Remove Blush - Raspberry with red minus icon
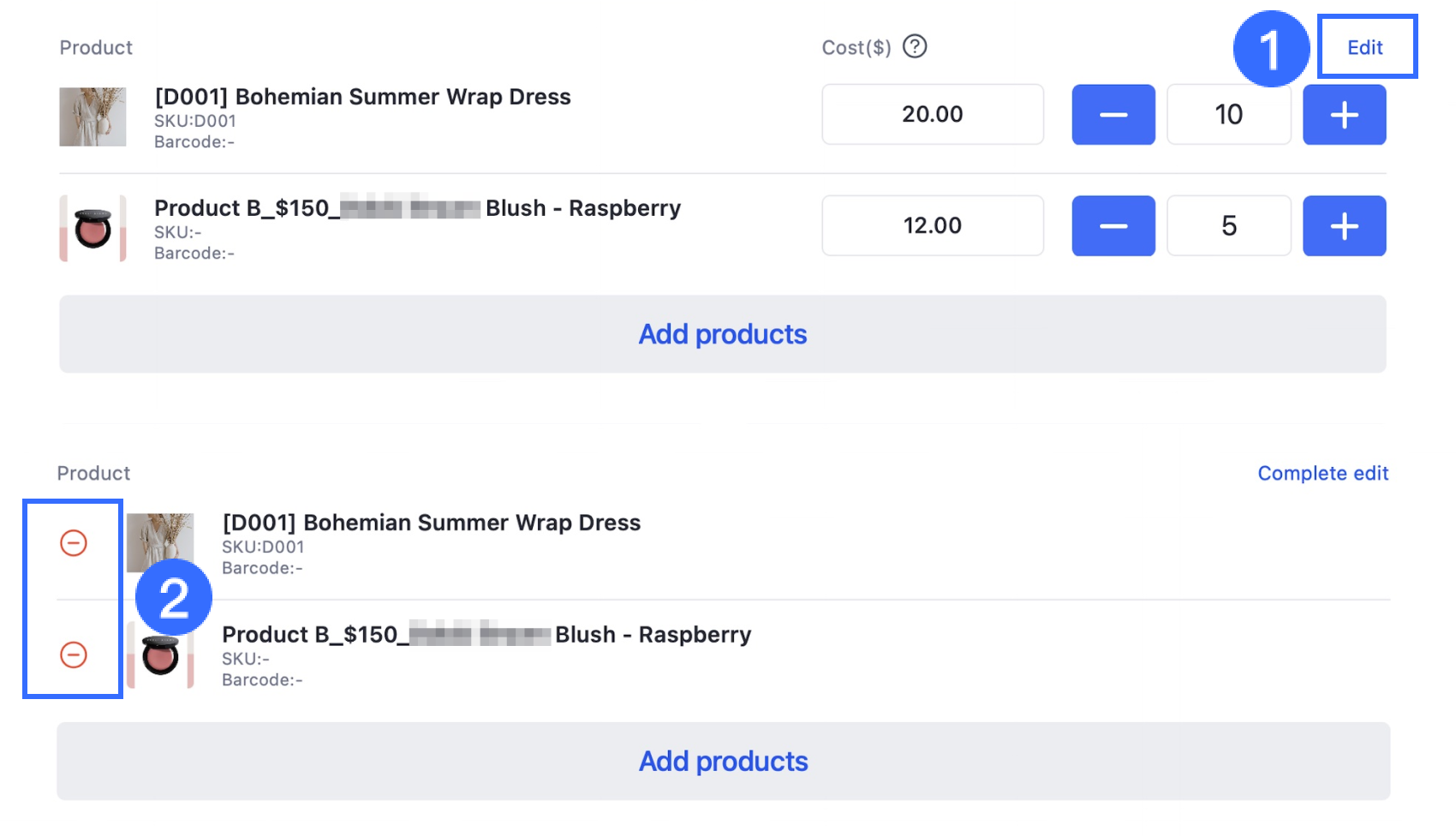1456x837 pixels. tap(74, 655)
